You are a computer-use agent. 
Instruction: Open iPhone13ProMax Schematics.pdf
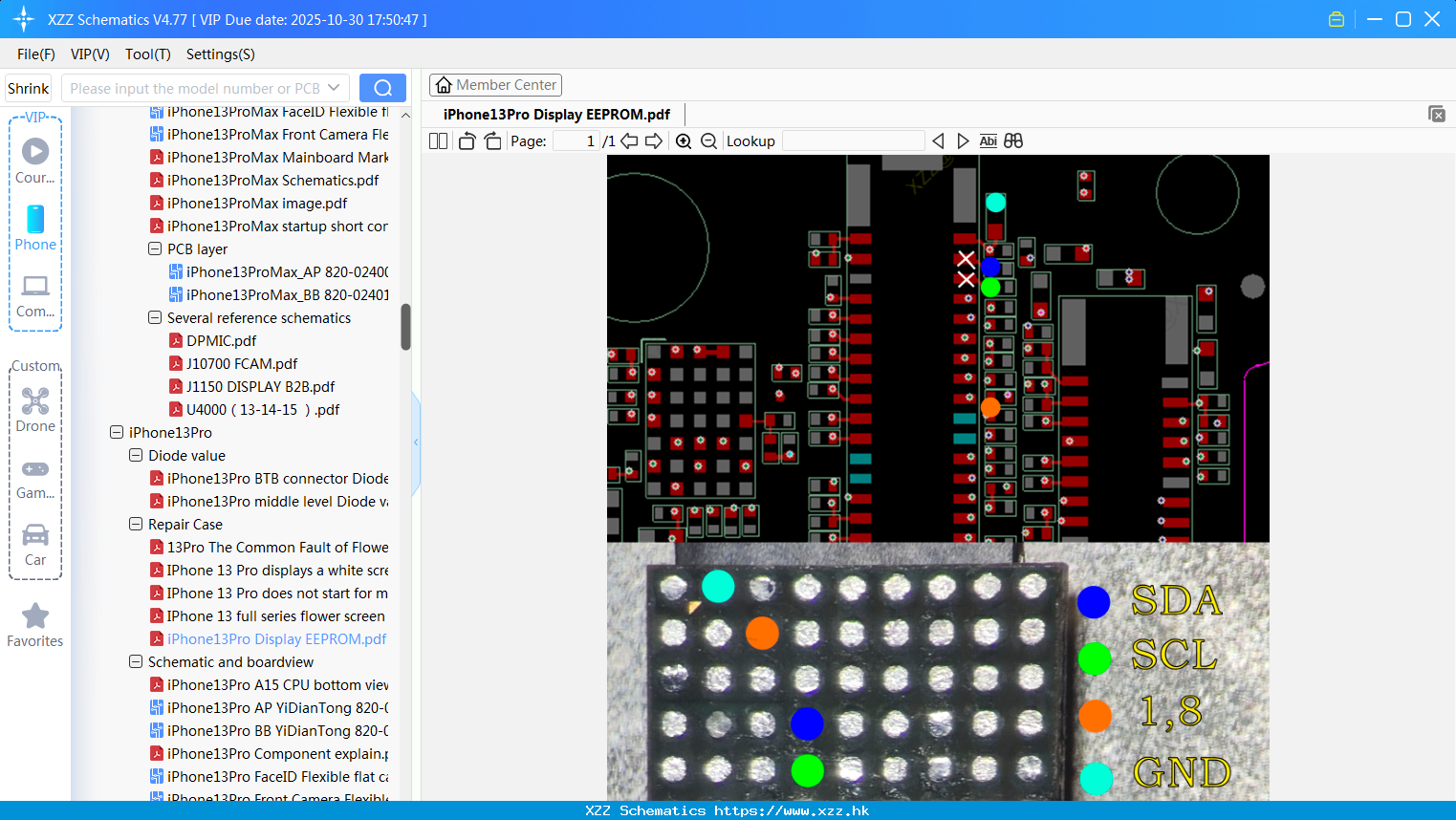click(272, 180)
